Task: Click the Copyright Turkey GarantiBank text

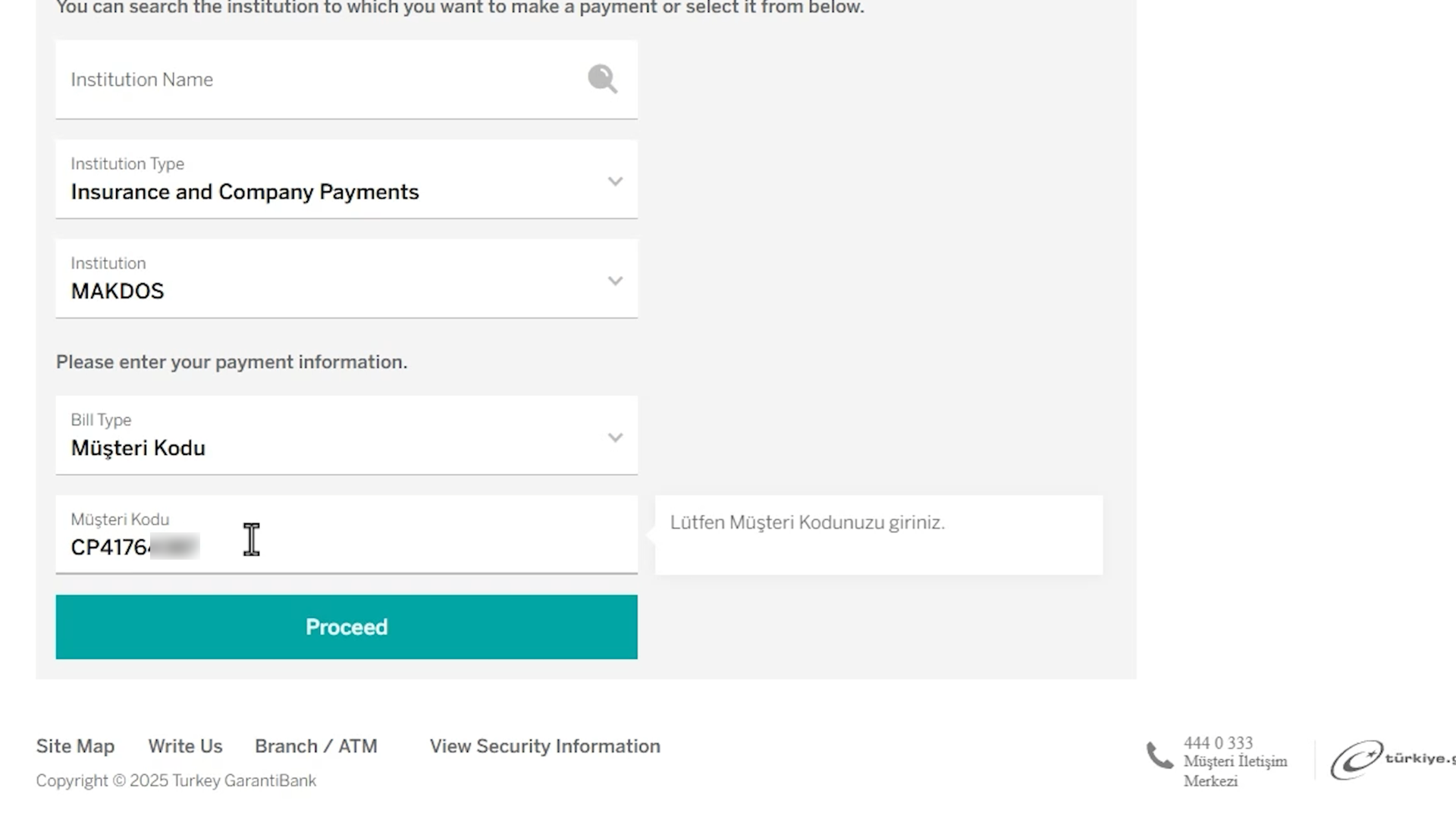Action: (x=176, y=780)
